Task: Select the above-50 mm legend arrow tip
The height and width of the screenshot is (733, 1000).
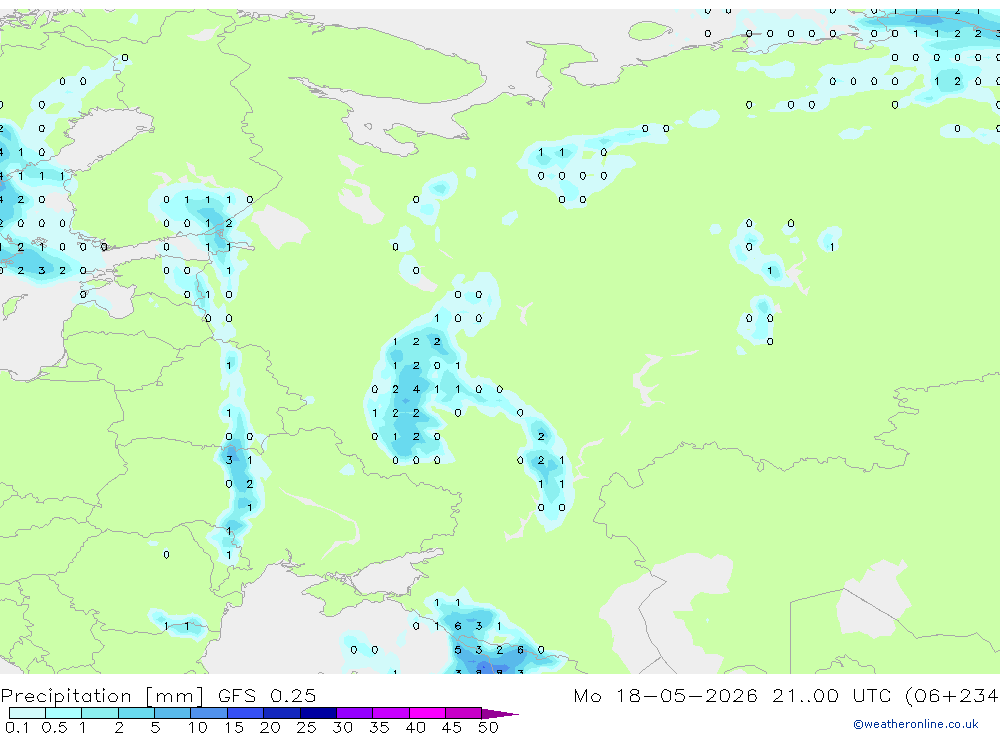Action: [500, 714]
